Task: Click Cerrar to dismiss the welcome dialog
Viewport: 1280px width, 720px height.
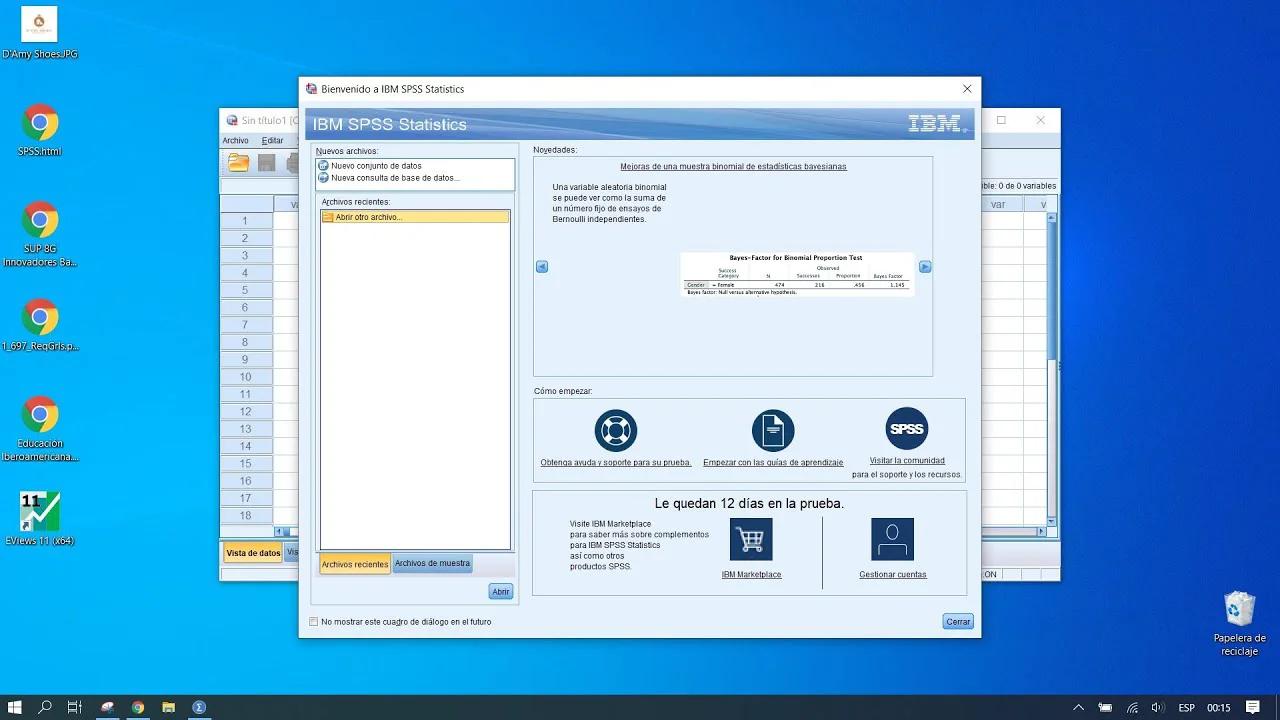Action: [956, 621]
